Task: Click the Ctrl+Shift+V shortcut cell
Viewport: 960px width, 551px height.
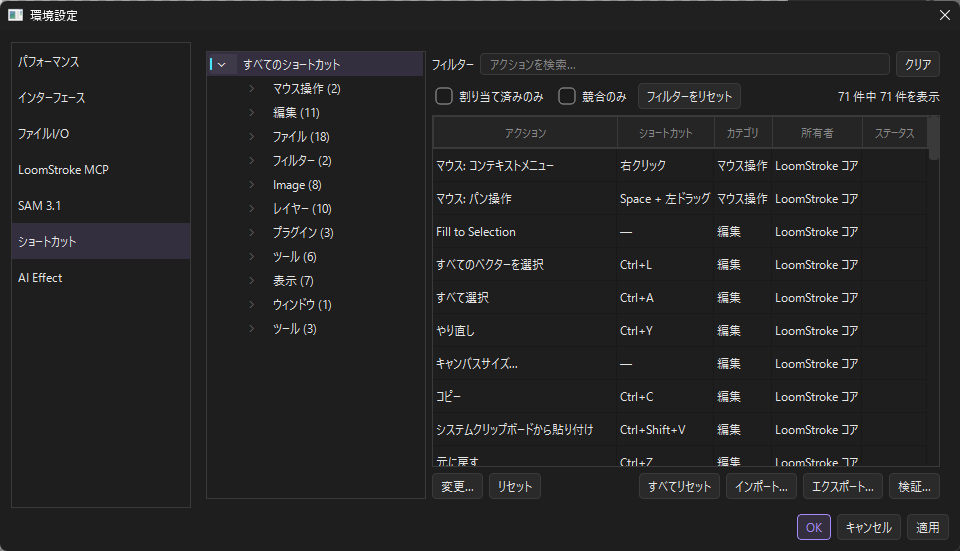Action: tap(666, 430)
